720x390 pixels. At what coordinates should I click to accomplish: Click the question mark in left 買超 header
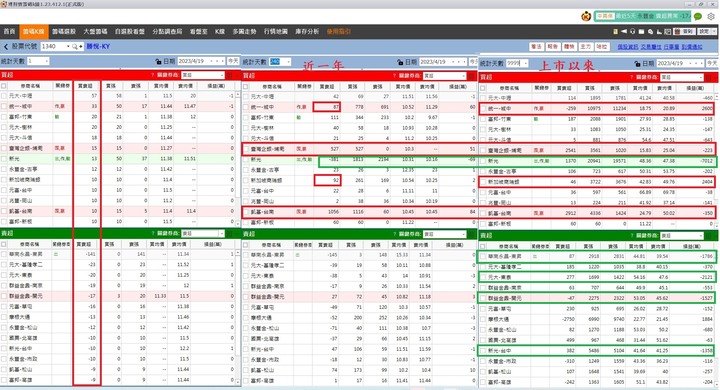pos(152,75)
